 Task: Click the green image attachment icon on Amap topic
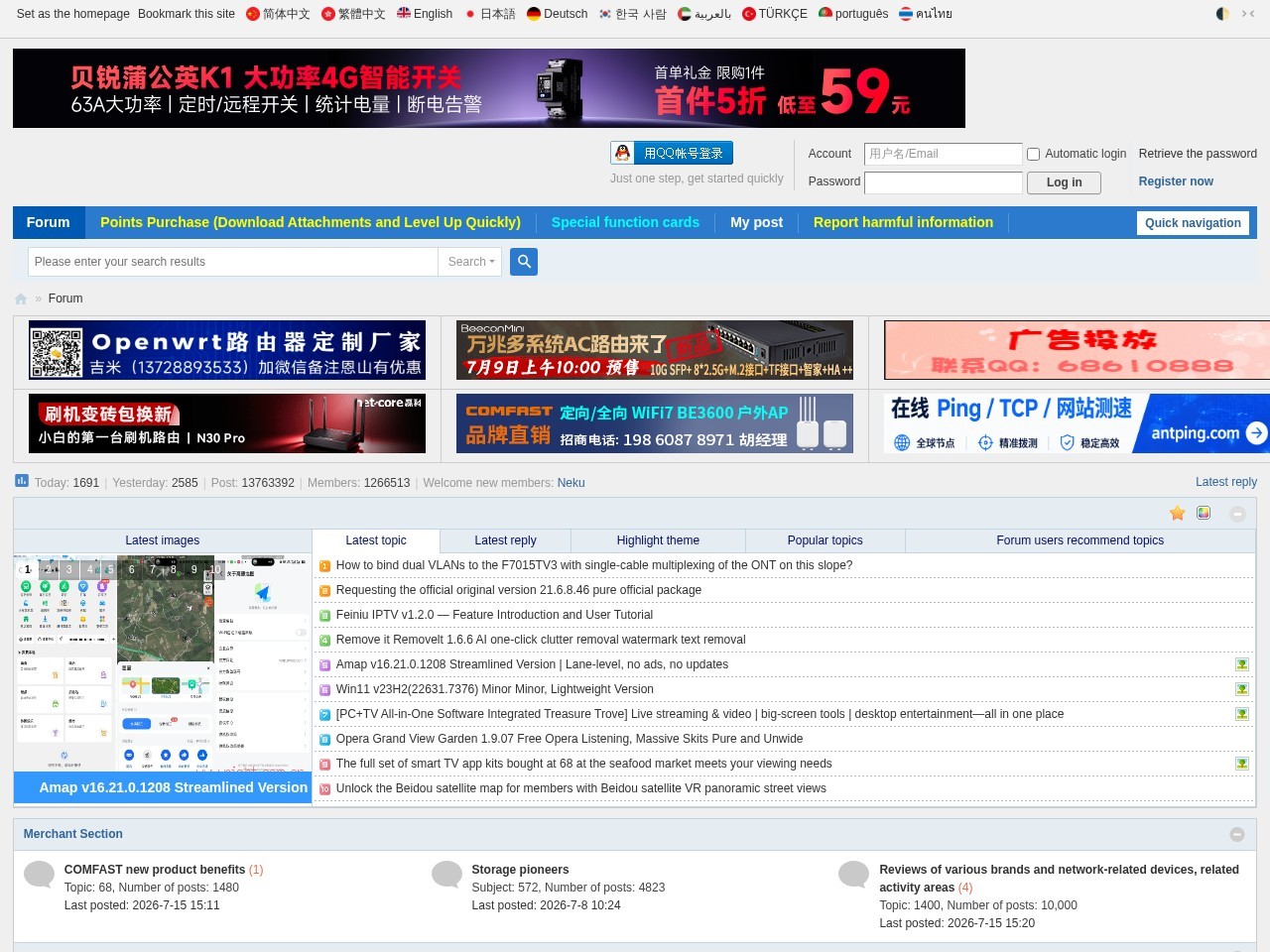(x=1241, y=664)
